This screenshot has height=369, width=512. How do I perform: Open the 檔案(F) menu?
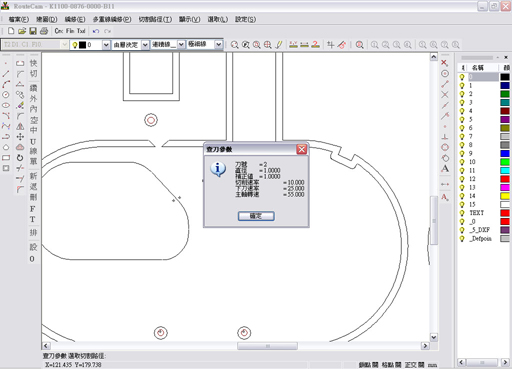click(x=19, y=19)
